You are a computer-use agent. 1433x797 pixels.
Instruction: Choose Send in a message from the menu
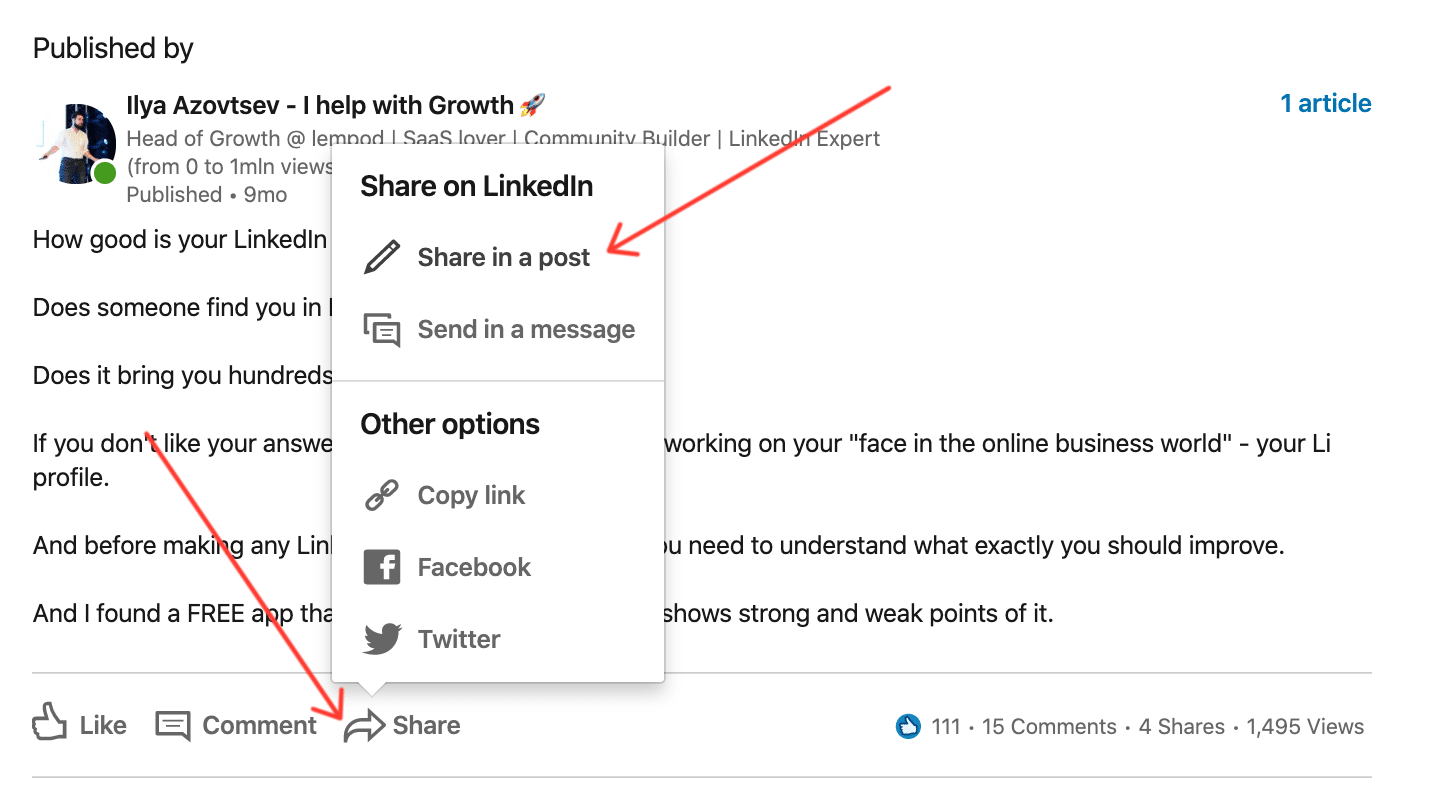(x=526, y=328)
